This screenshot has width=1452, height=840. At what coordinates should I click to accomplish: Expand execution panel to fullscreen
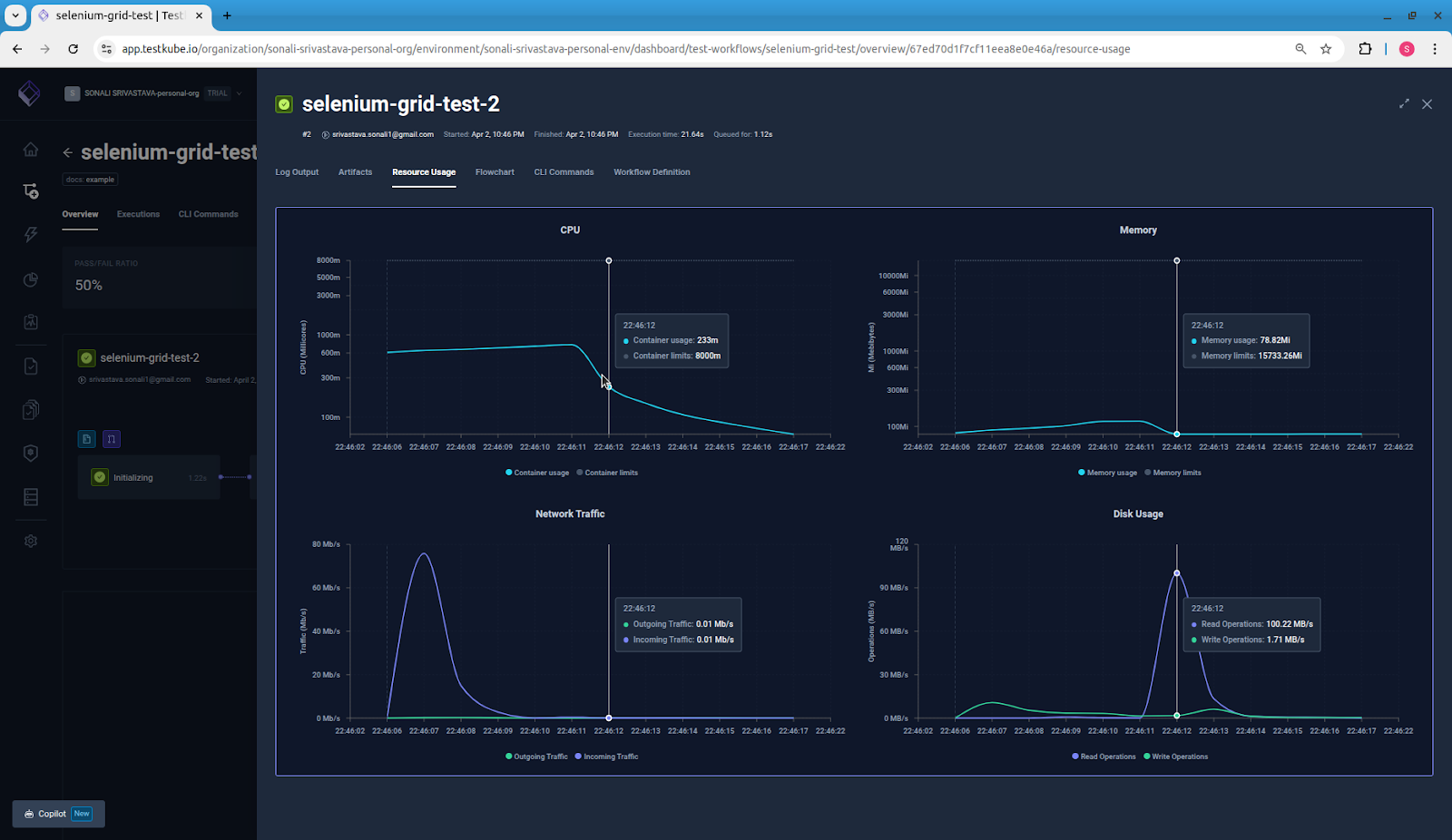(1404, 103)
